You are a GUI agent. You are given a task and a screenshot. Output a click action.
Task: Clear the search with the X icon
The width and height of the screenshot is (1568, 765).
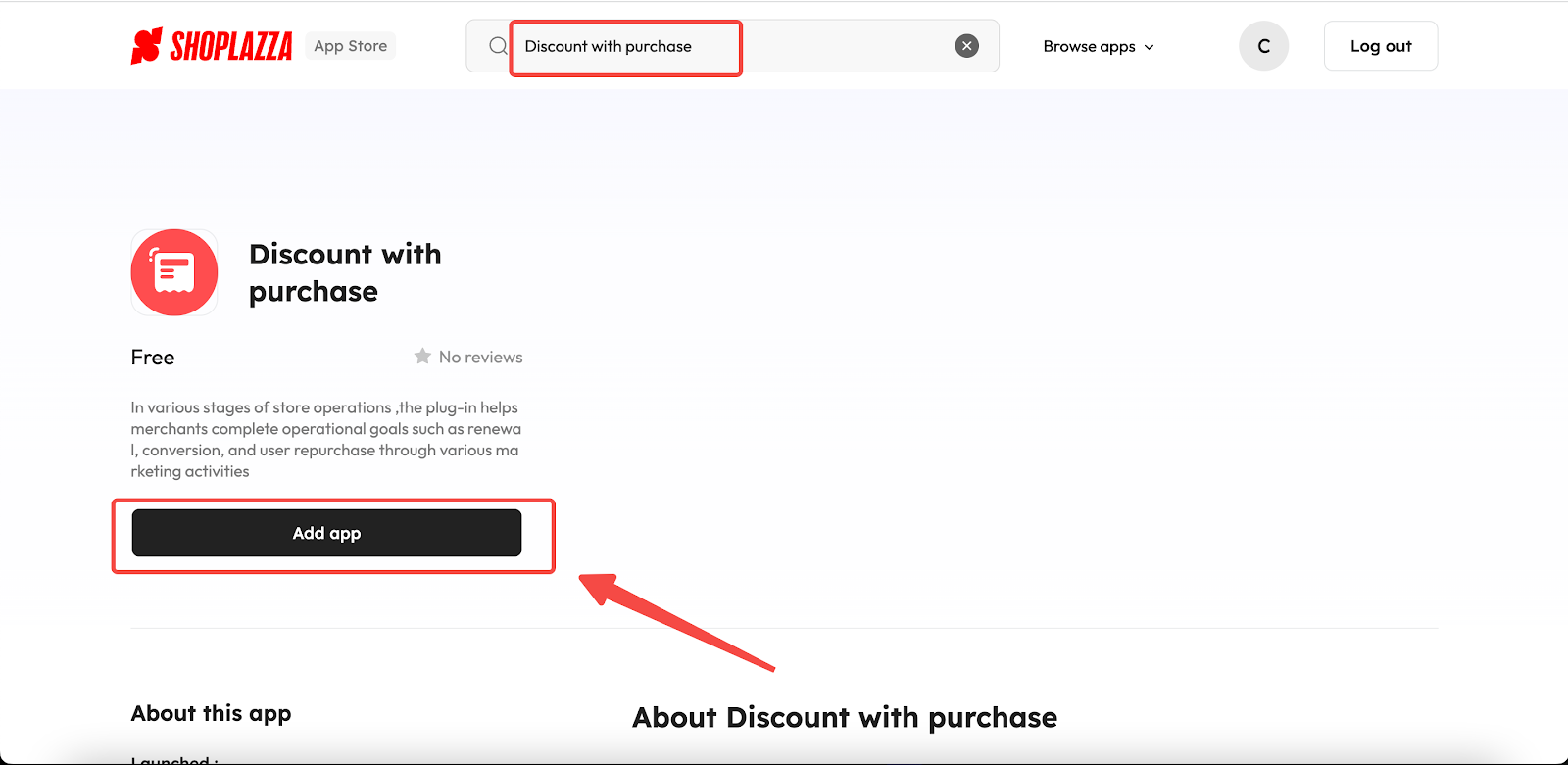click(967, 46)
